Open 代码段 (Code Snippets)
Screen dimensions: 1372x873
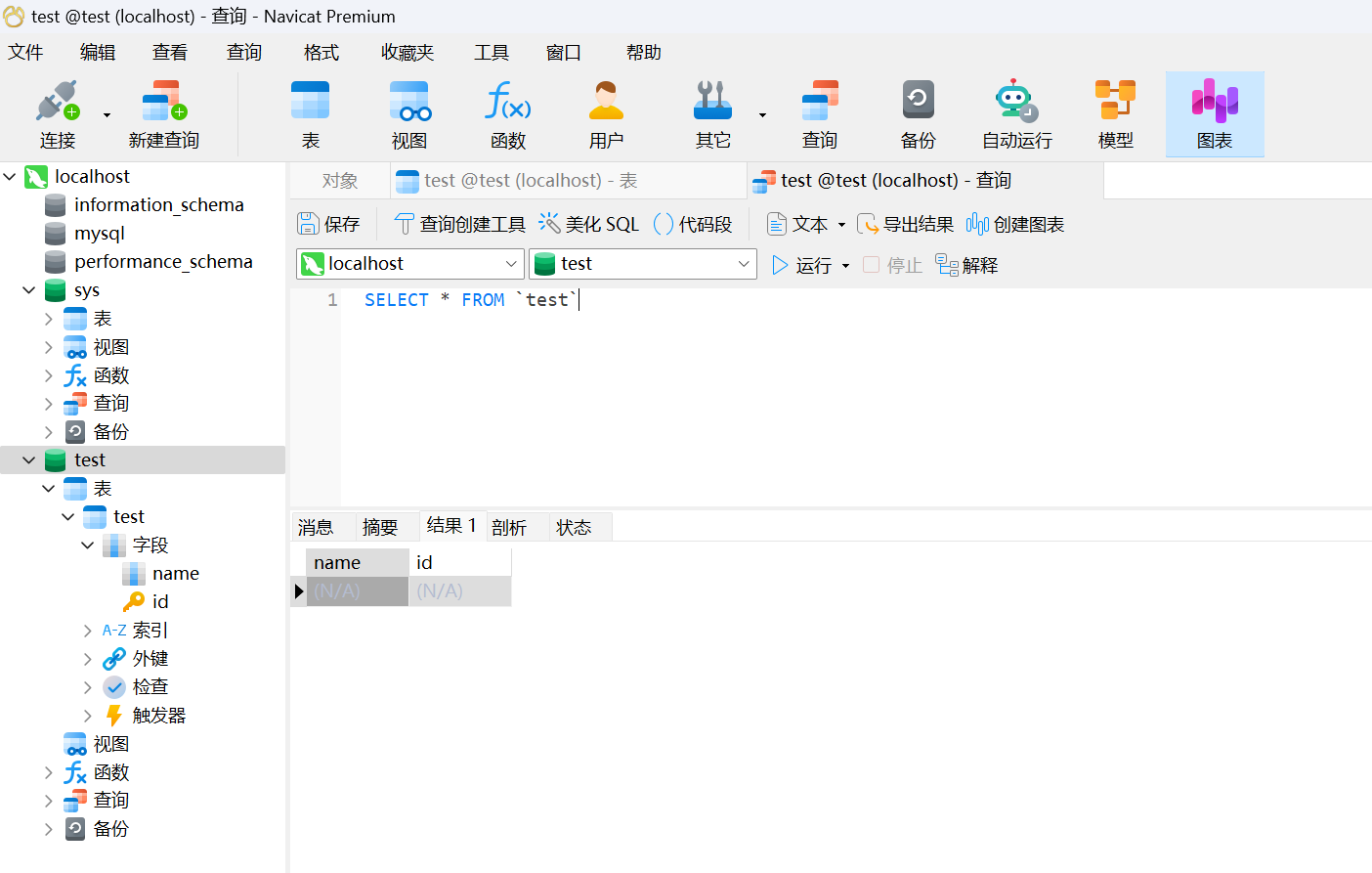pos(693,224)
